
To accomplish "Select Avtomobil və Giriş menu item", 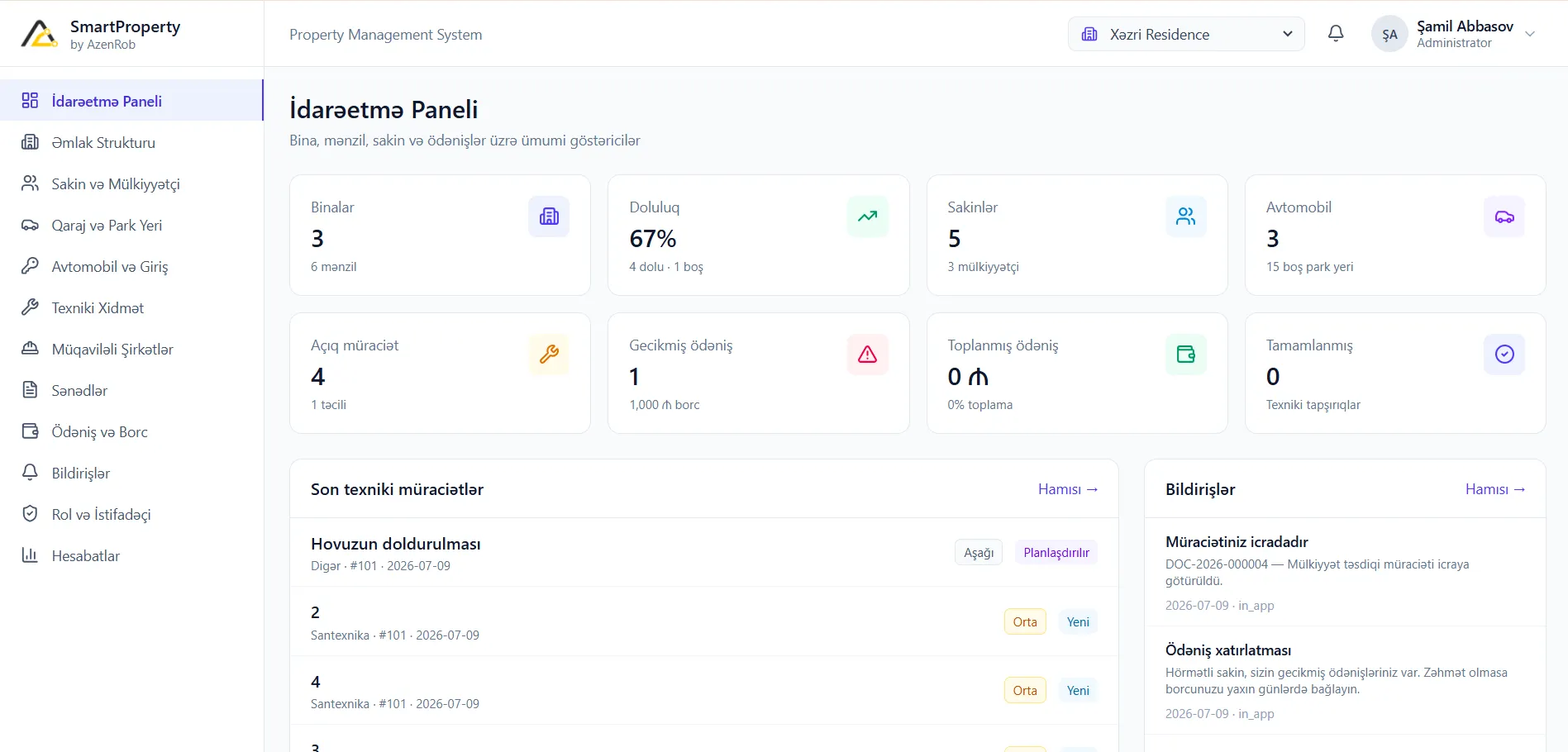I will [x=131, y=266].
